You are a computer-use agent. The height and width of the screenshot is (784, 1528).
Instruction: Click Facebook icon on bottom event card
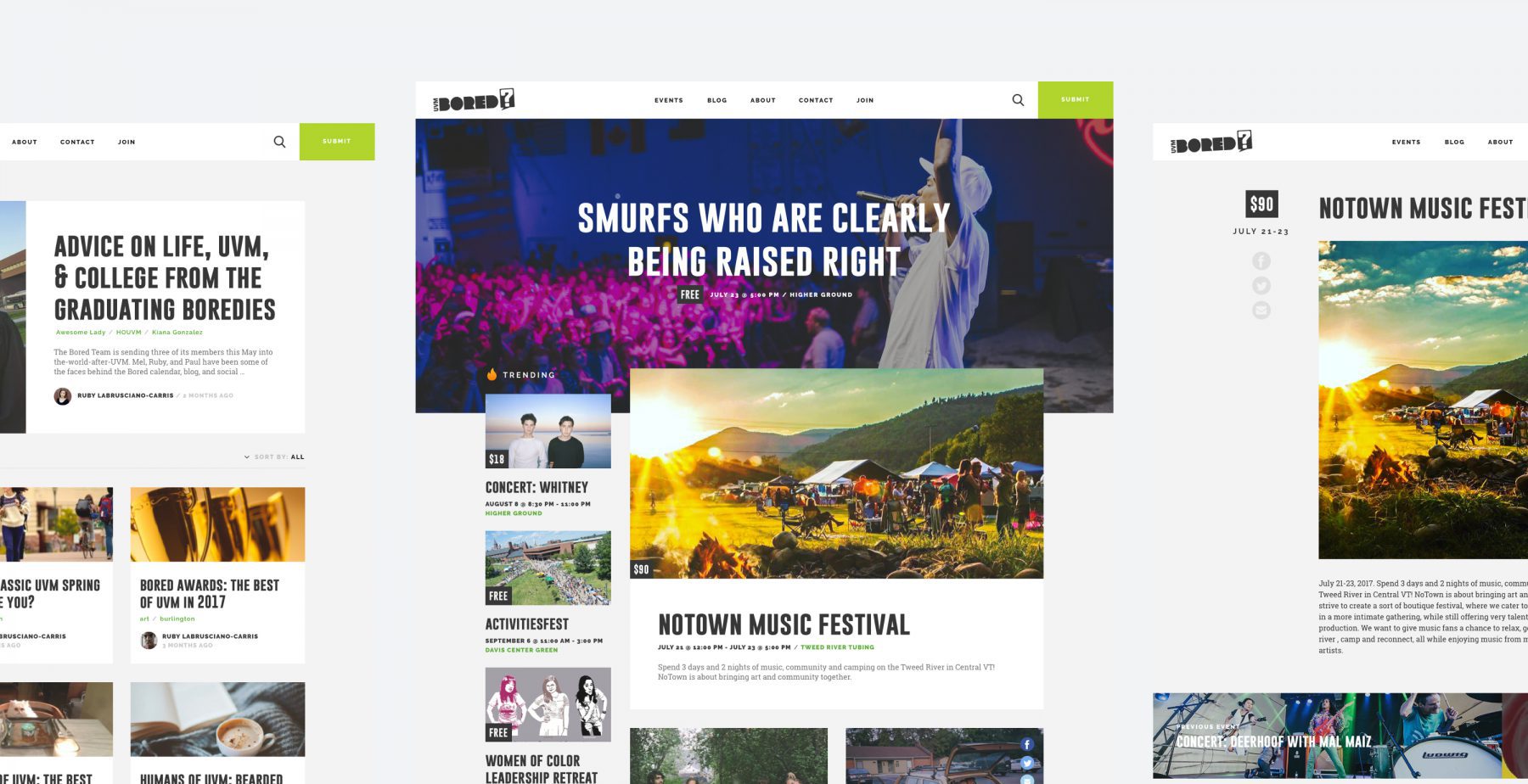[1027, 744]
